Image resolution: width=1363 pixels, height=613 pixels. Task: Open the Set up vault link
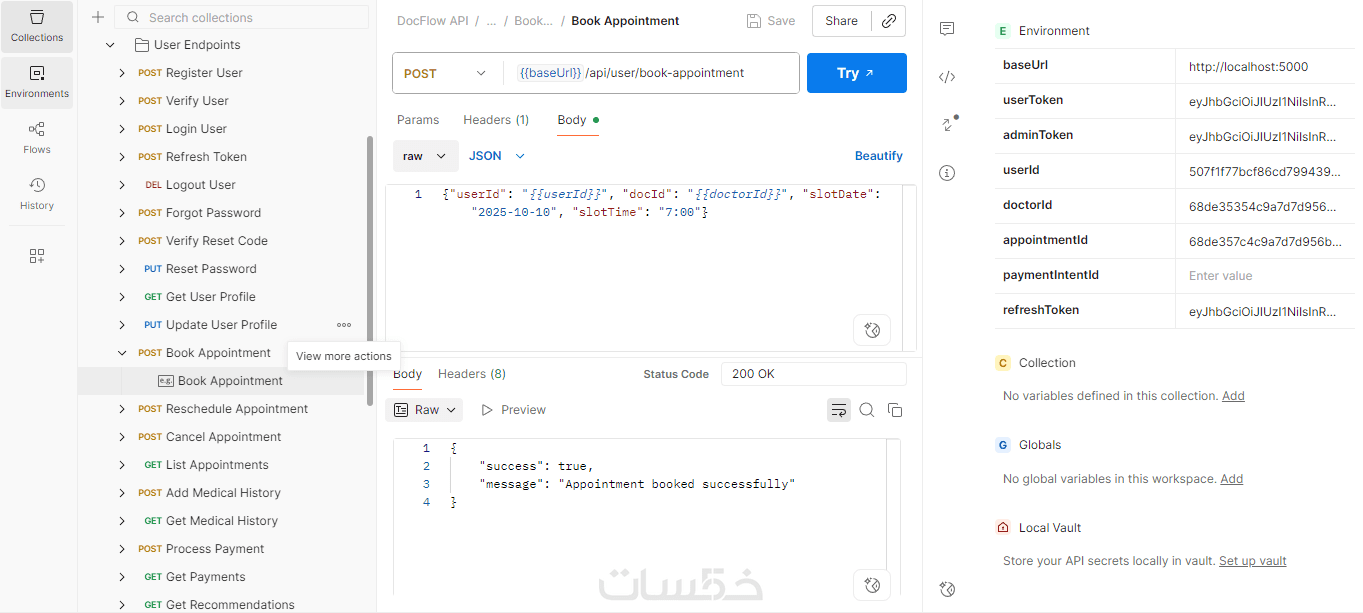tap(1252, 561)
